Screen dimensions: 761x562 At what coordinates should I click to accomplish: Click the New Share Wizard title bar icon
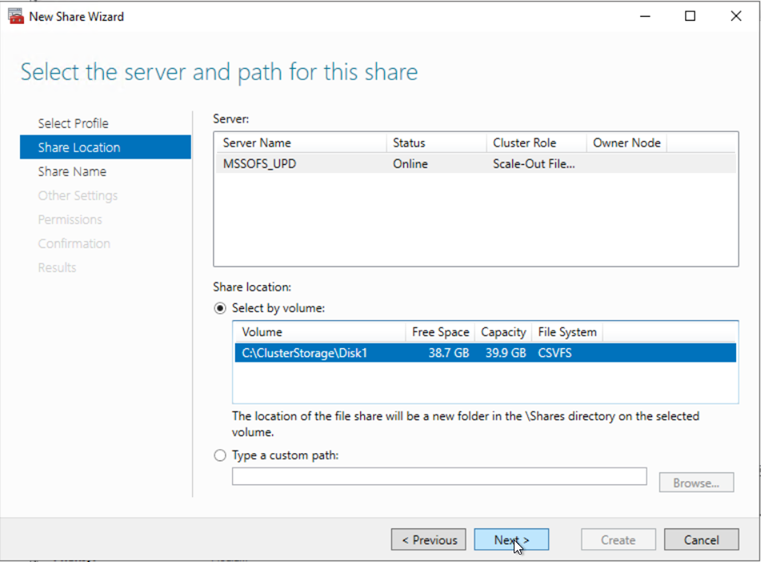(16, 17)
